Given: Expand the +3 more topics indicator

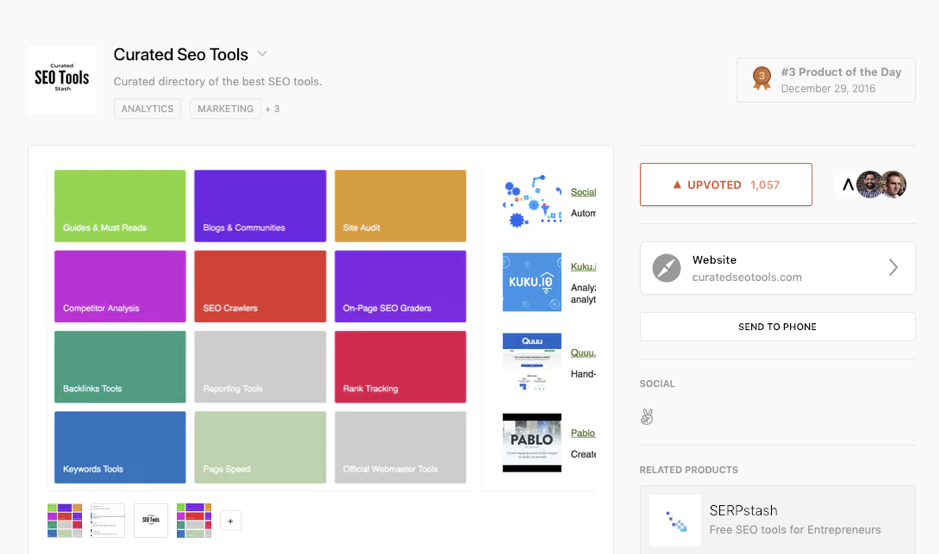Looking at the screenshot, I should [x=272, y=109].
